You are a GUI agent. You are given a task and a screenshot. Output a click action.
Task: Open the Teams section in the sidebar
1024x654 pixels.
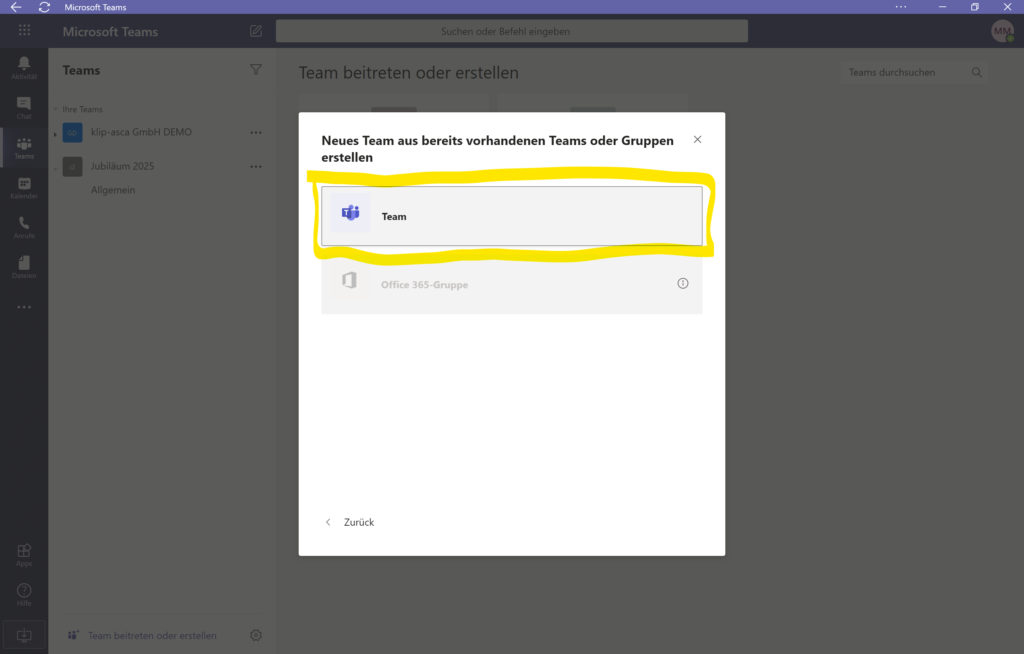pyautogui.click(x=24, y=148)
